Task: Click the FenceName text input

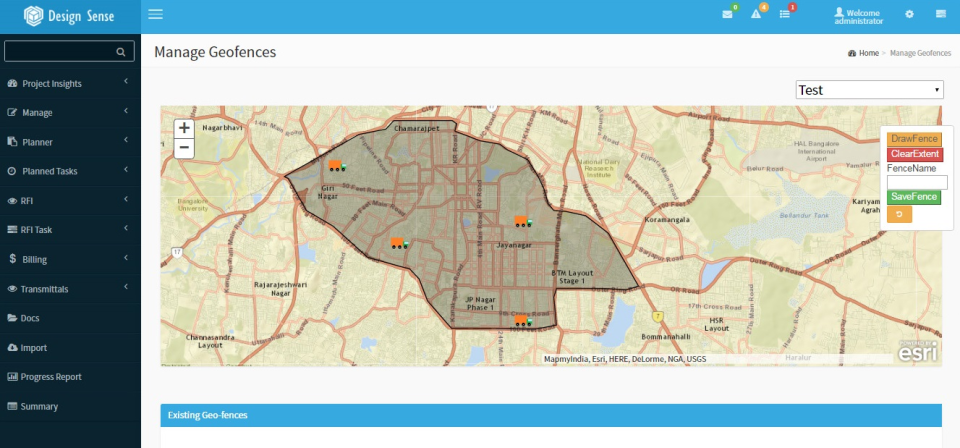Action: [917, 182]
